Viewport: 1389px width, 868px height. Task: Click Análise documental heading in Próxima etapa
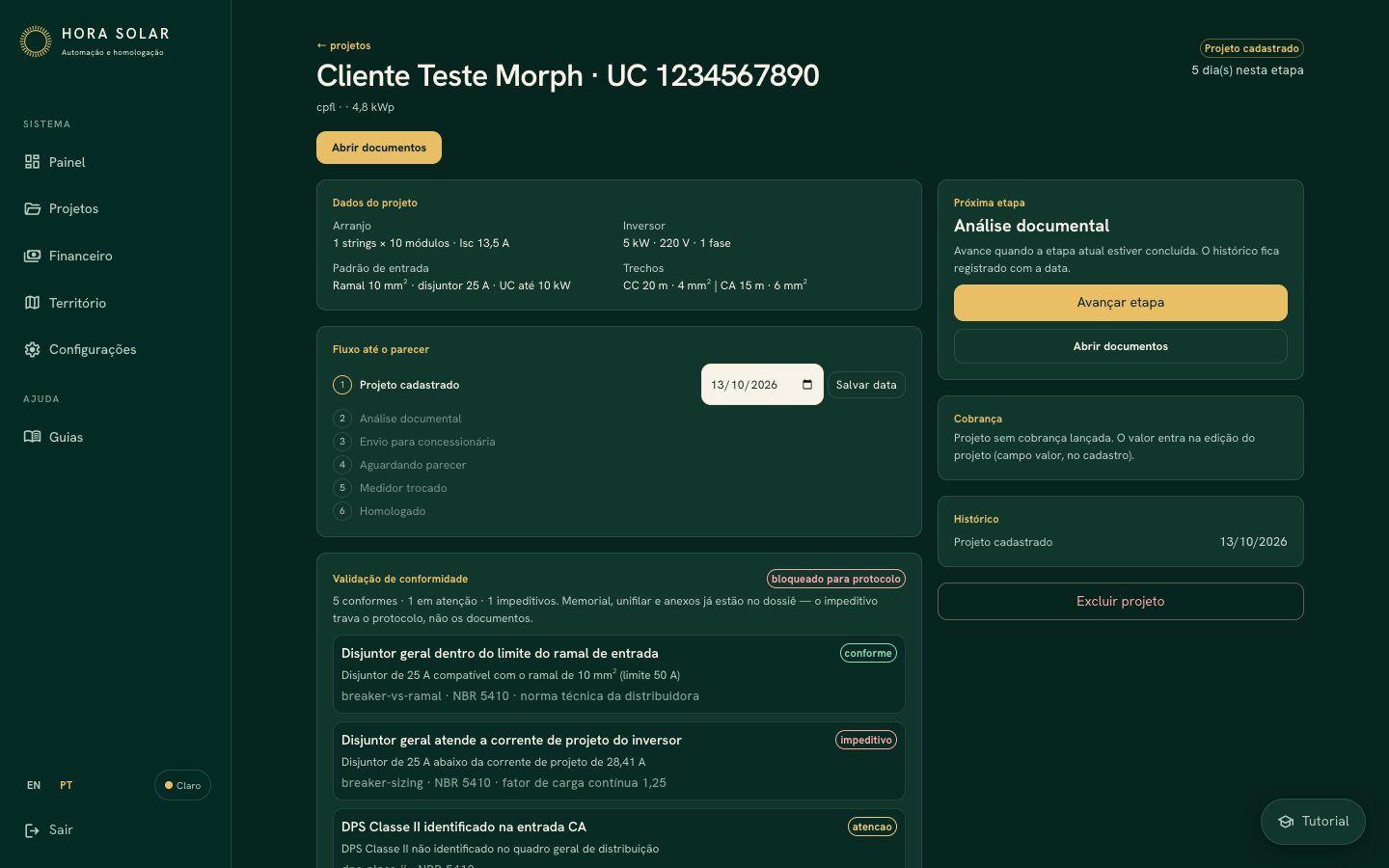pos(1031,226)
